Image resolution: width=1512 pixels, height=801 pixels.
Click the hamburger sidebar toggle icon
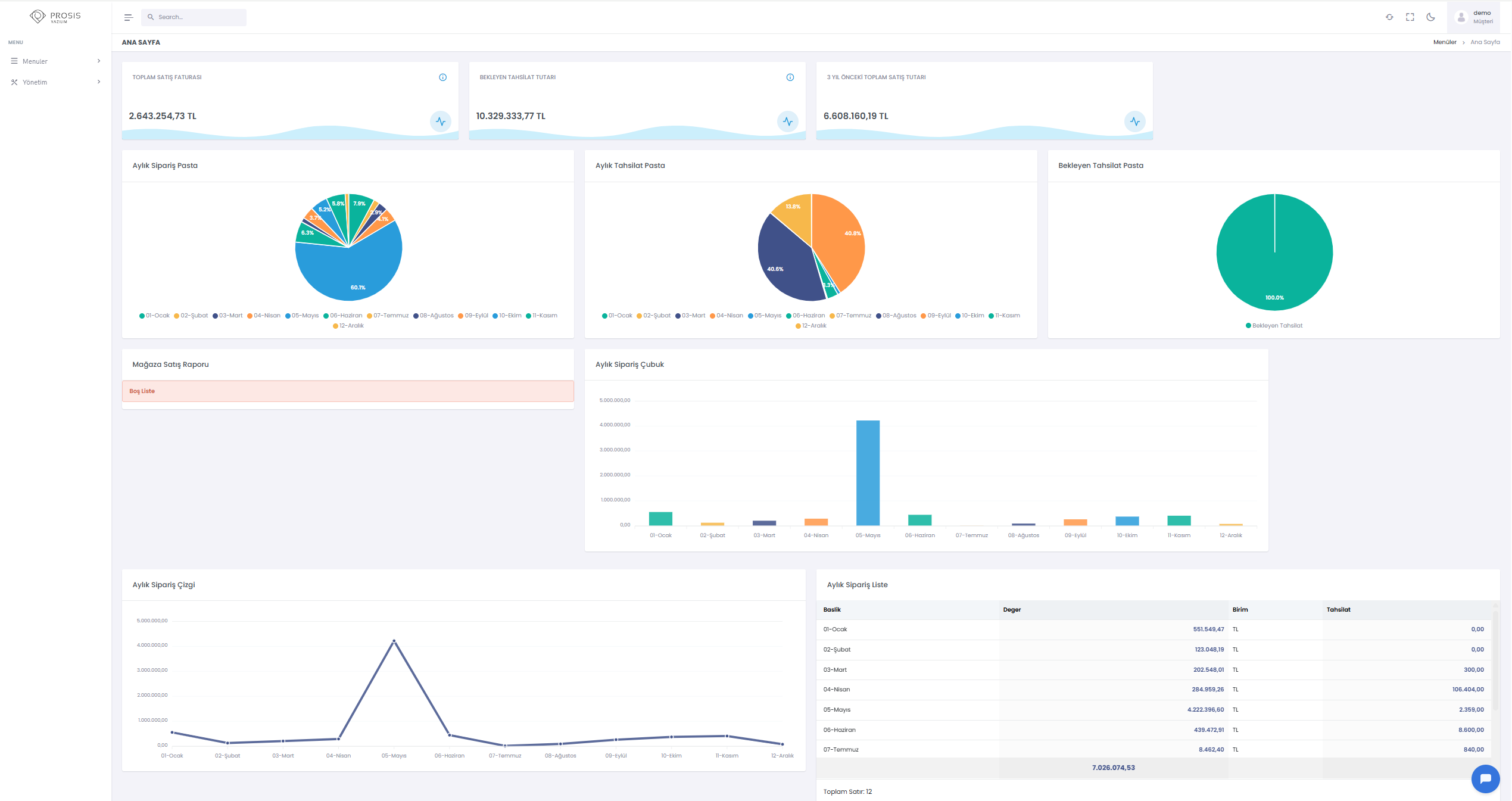[x=128, y=17]
